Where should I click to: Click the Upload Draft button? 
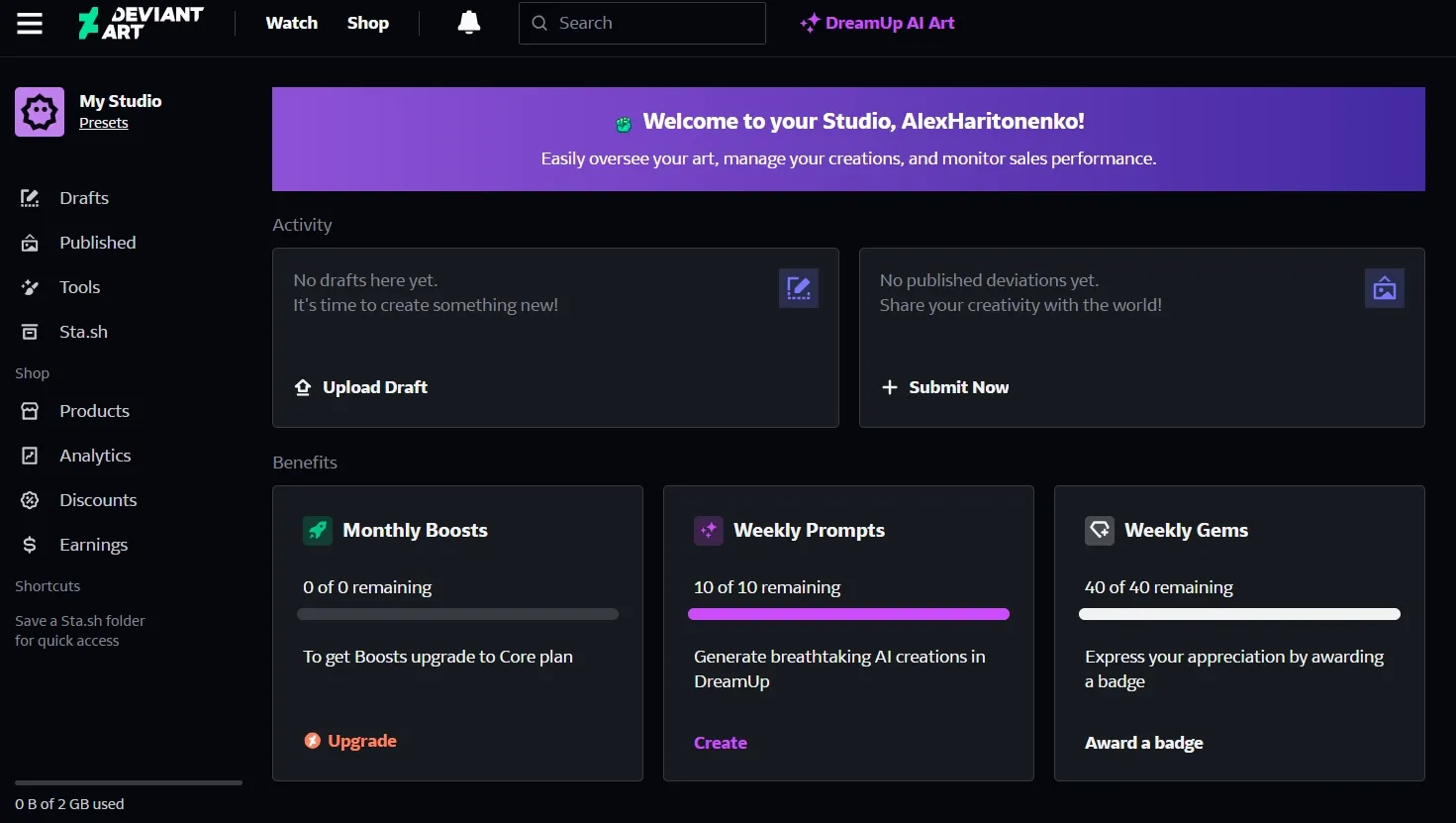point(361,387)
